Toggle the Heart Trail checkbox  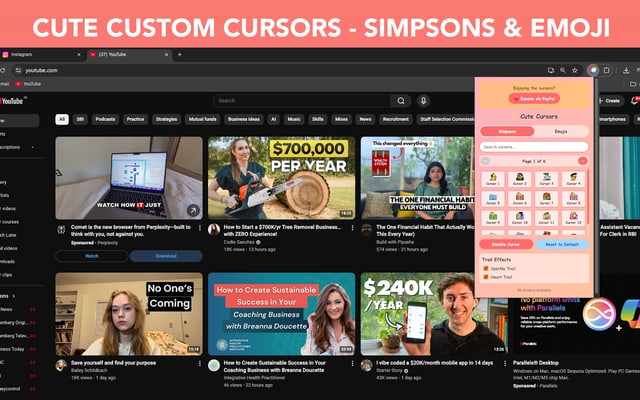(486, 277)
